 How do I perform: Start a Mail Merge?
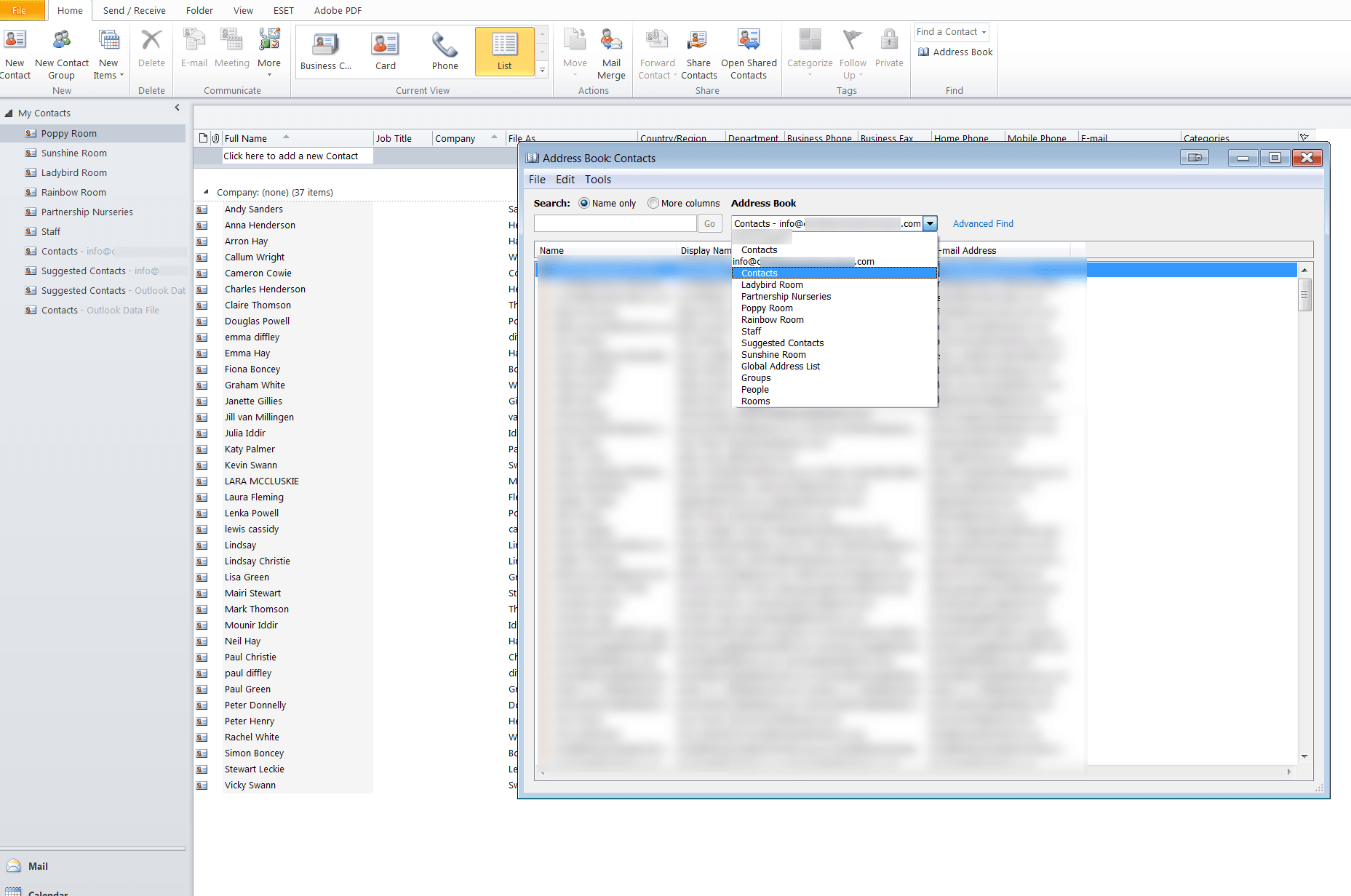pyautogui.click(x=611, y=52)
